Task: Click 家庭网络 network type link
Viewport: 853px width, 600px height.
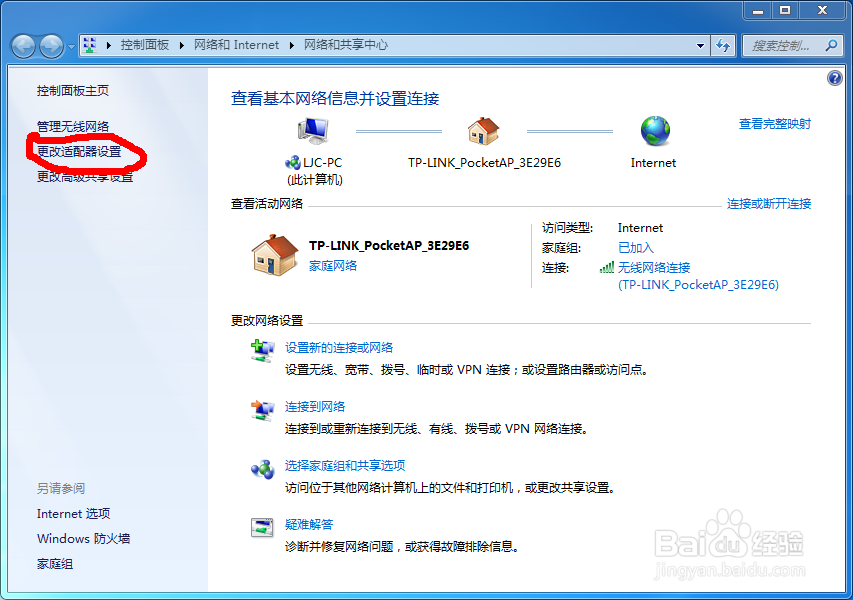Action: [x=333, y=265]
